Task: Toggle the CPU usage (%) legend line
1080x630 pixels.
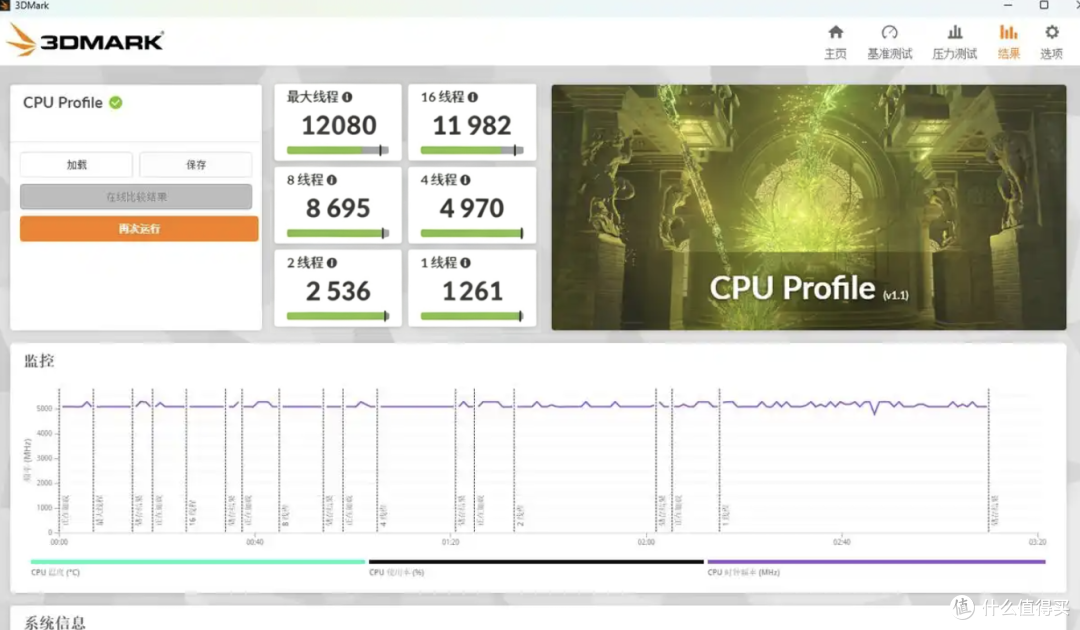Action: [x=536, y=562]
